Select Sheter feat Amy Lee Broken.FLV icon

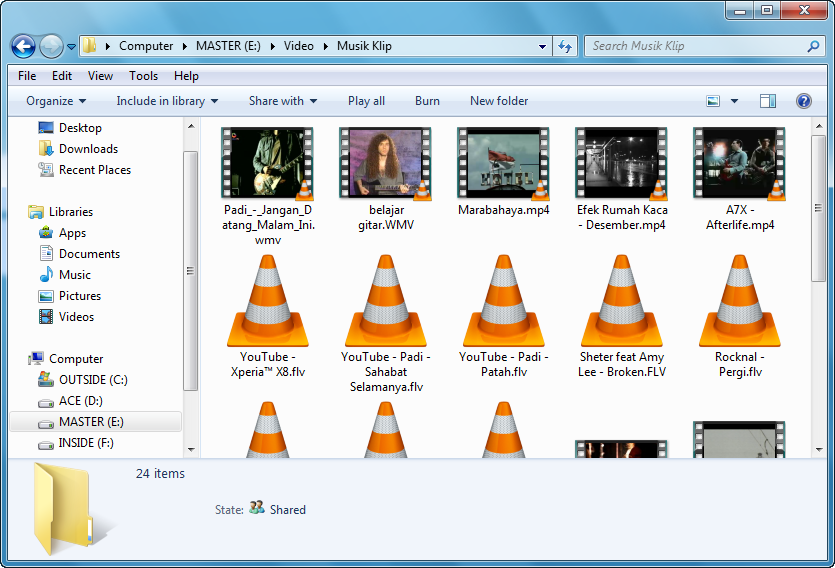(x=621, y=301)
